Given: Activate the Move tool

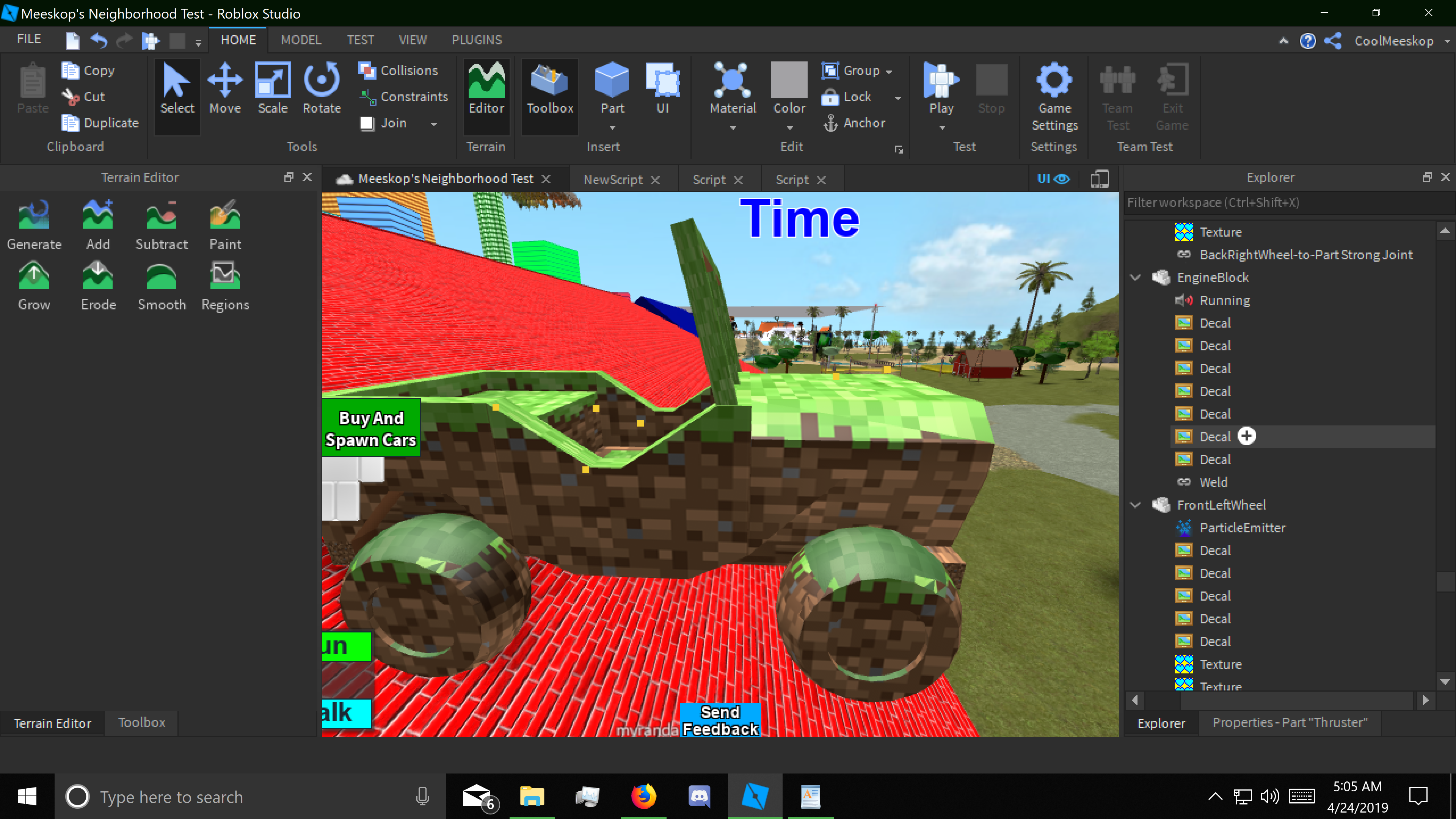Looking at the screenshot, I should 225,88.
